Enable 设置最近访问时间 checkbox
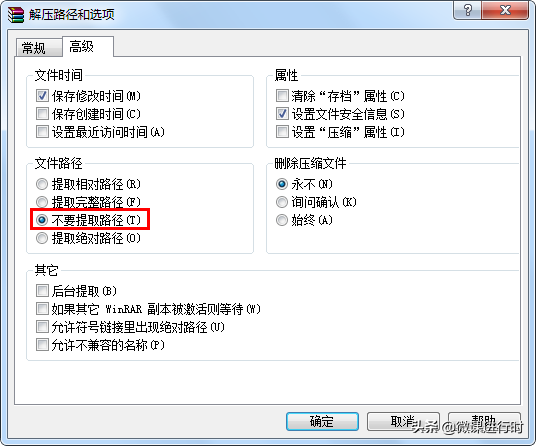536x446 pixels. (x=42, y=132)
